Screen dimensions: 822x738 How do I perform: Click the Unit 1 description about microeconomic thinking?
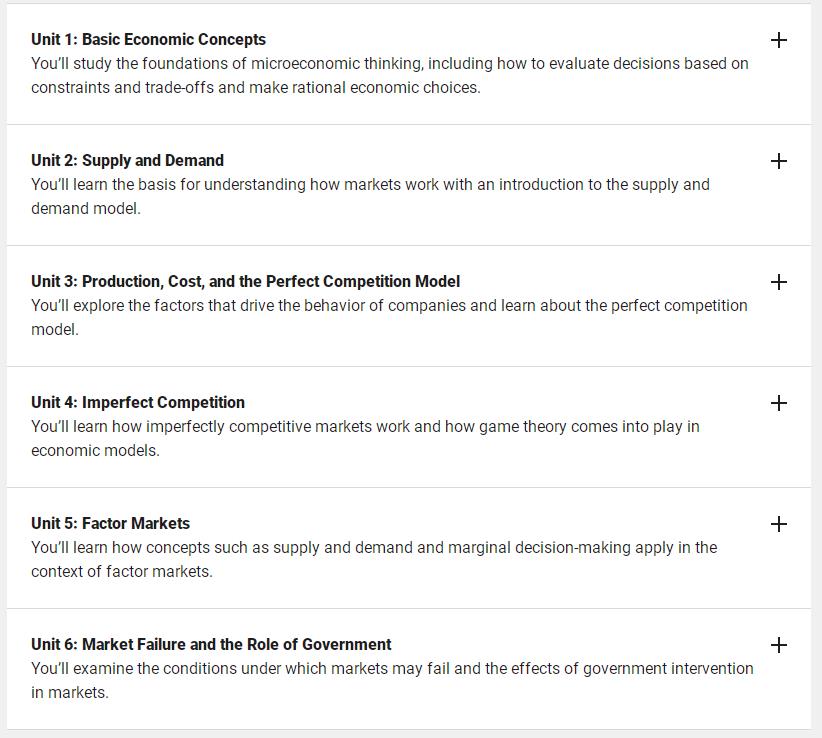(390, 75)
